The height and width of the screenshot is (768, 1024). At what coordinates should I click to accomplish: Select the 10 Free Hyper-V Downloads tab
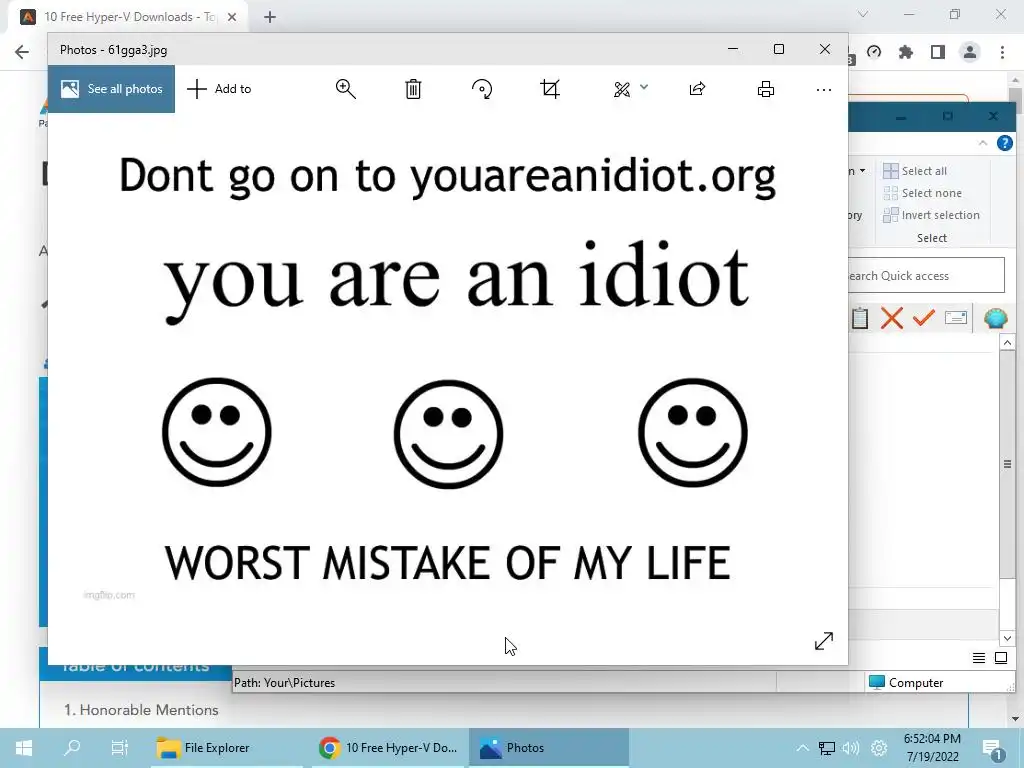pyautogui.click(x=129, y=17)
